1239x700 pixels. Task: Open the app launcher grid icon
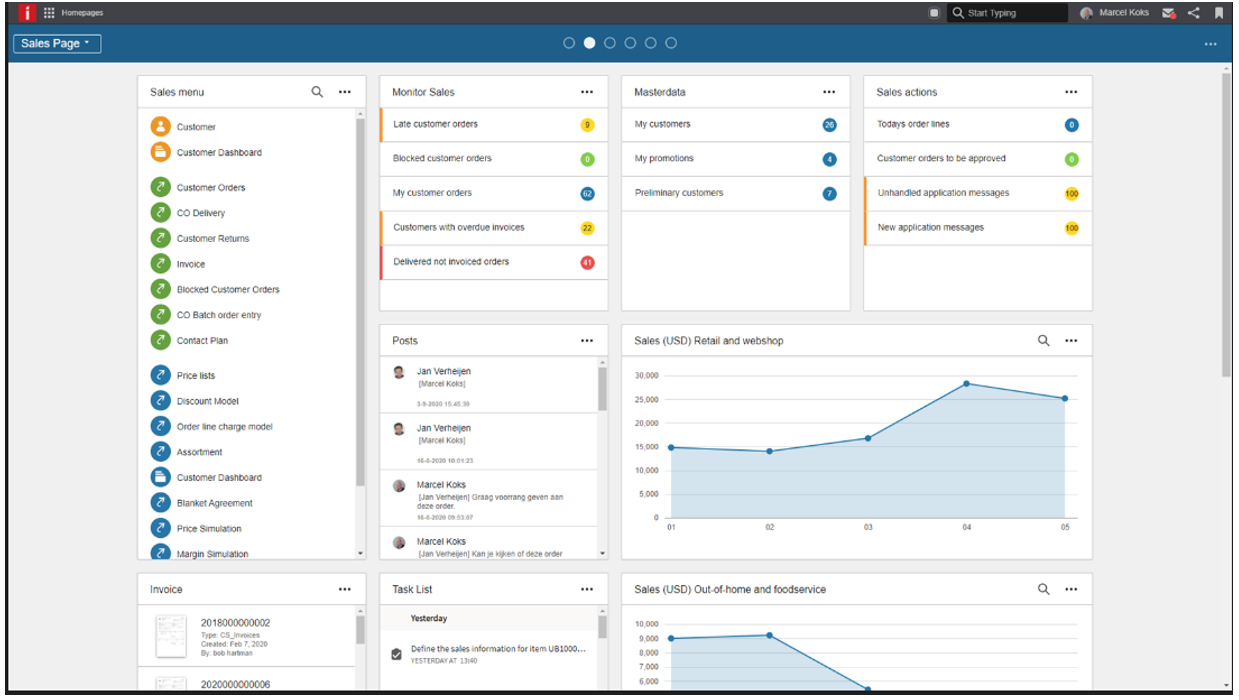tap(49, 13)
